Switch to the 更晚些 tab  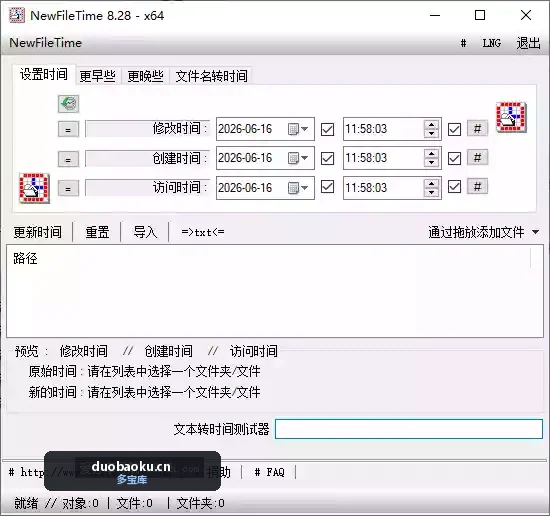pyautogui.click(x=146, y=76)
